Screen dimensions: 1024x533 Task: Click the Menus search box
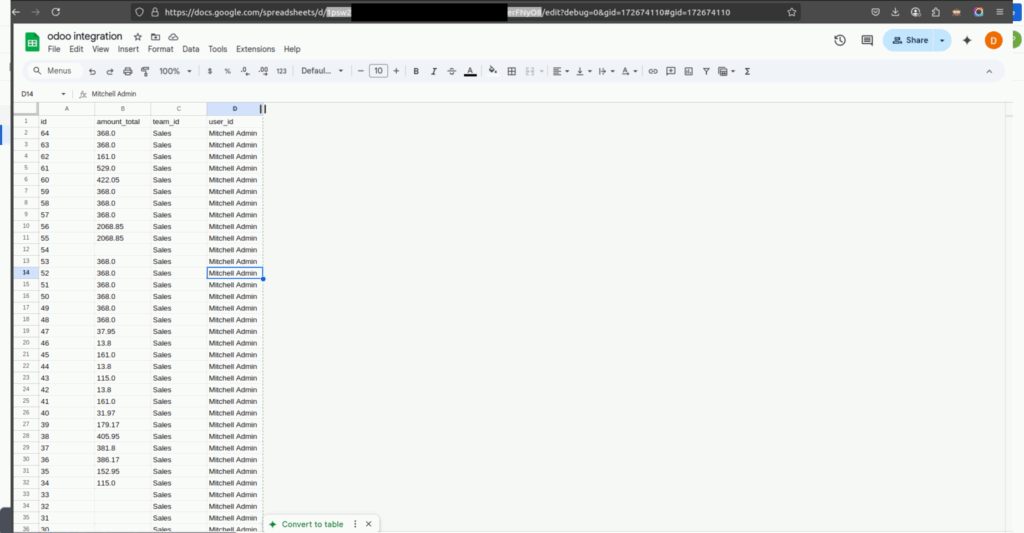54,71
